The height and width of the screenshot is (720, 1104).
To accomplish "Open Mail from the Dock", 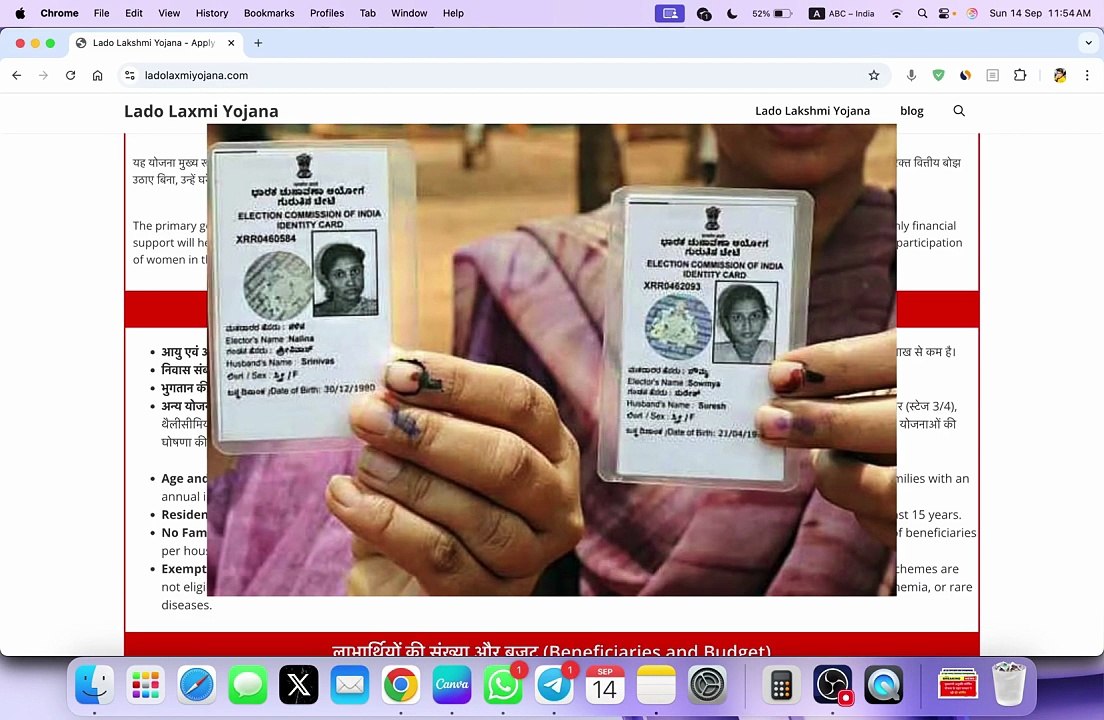I will (350, 684).
